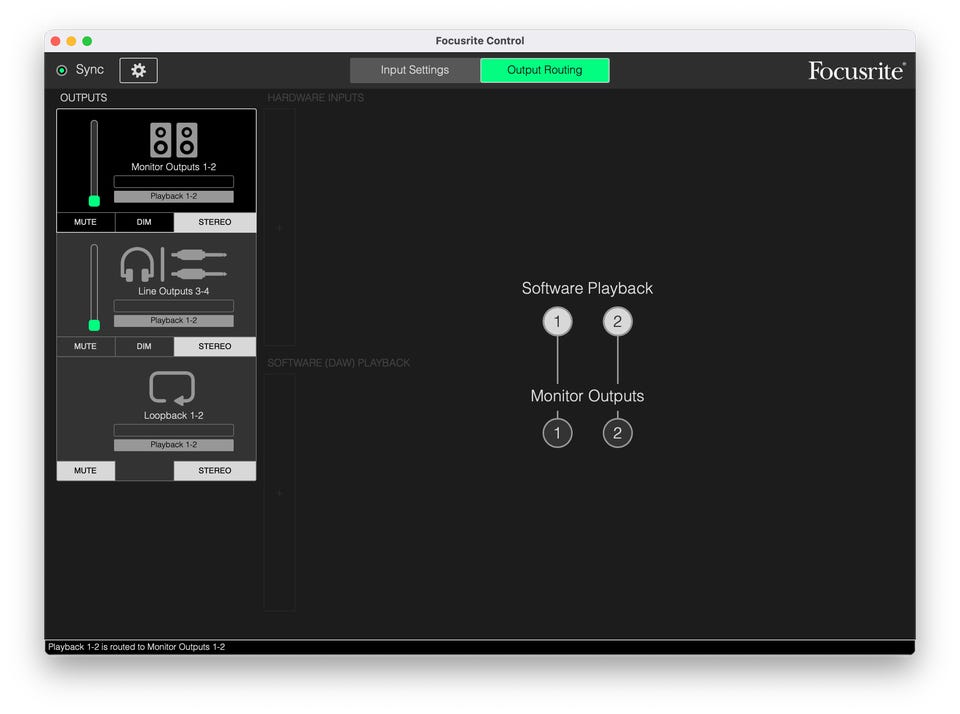The image size is (960, 714).
Task: Switch to the Output Routing tab
Action: pos(544,70)
